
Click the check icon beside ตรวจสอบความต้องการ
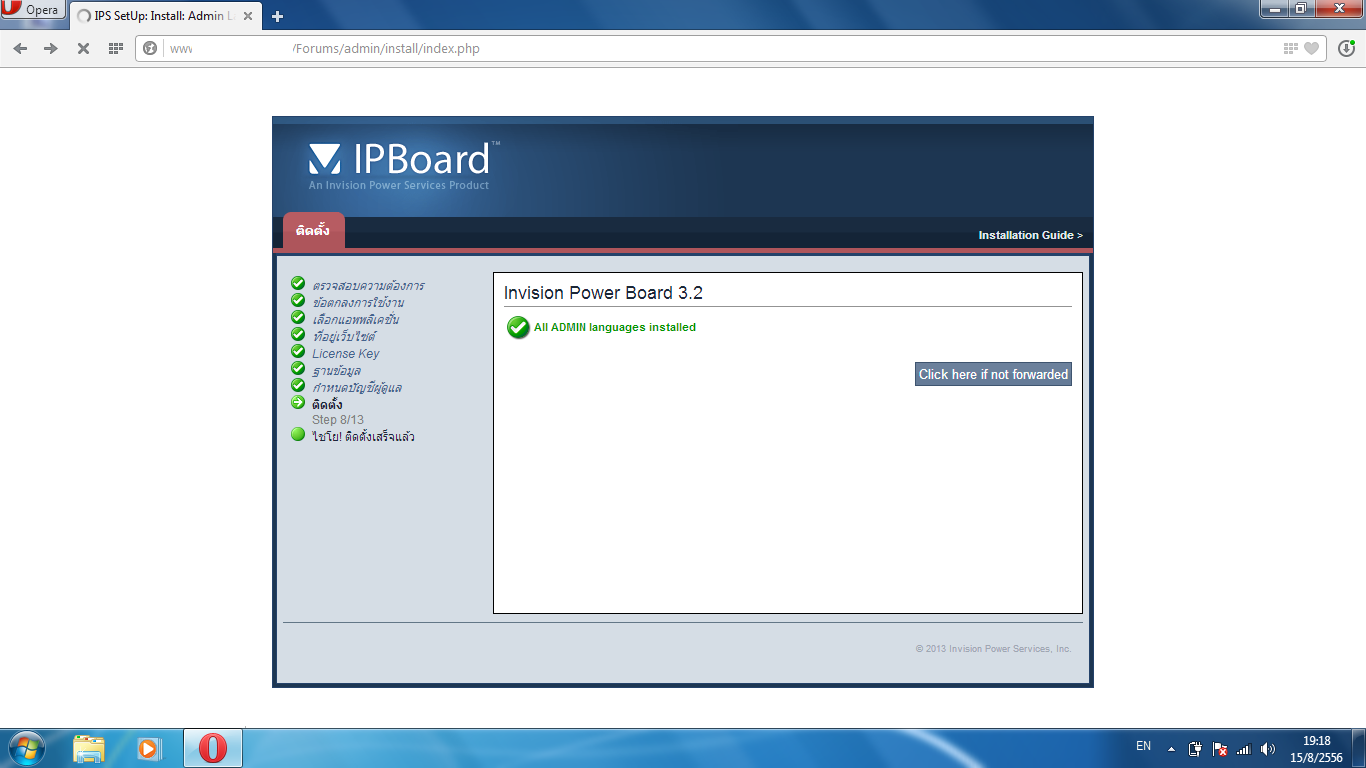(x=298, y=283)
